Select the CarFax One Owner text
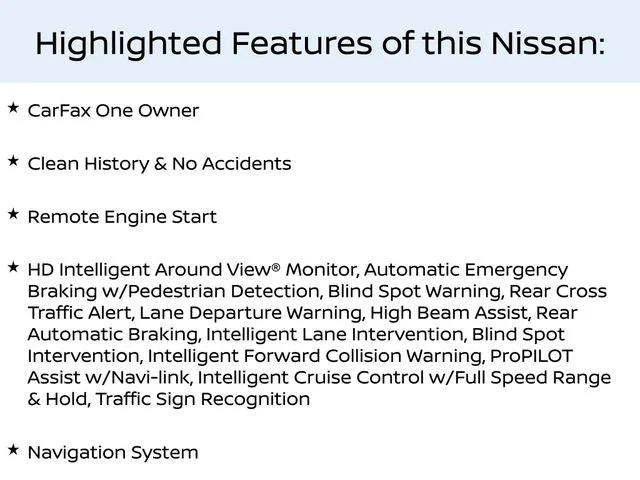Image resolution: width=640 pixels, height=480 pixels. tap(113, 111)
